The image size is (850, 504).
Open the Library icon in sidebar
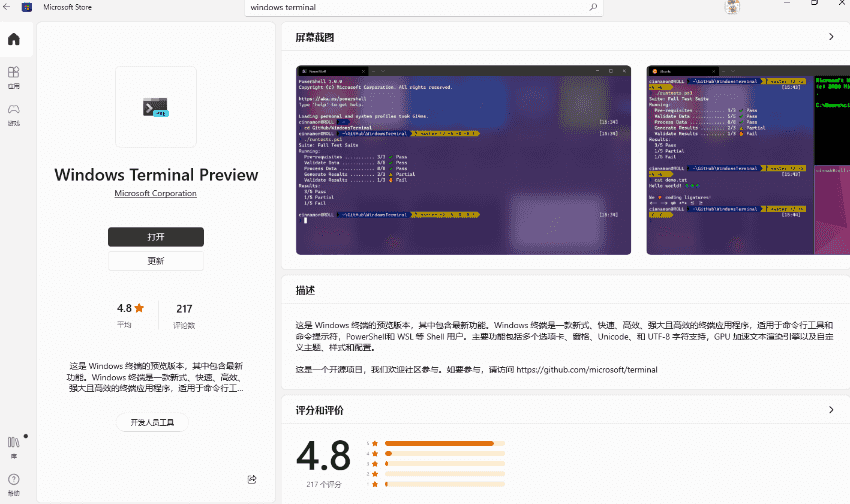pos(14,445)
